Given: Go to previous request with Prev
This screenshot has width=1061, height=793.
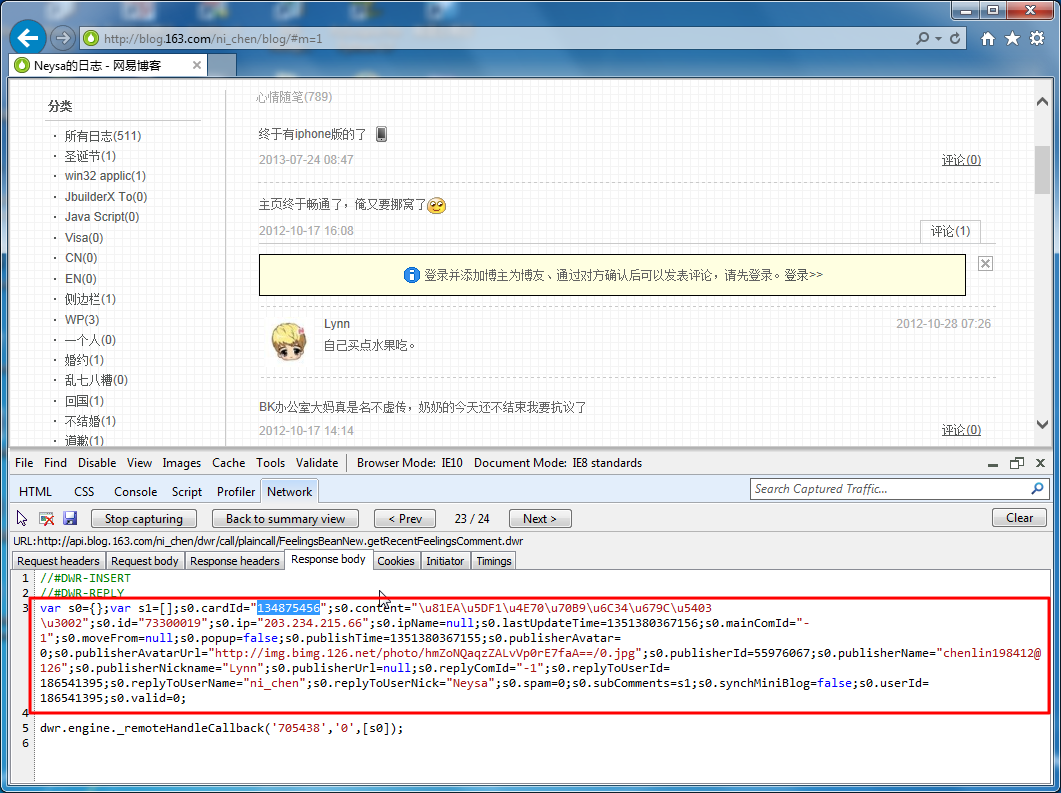Looking at the screenshot, I should [405, 518].
